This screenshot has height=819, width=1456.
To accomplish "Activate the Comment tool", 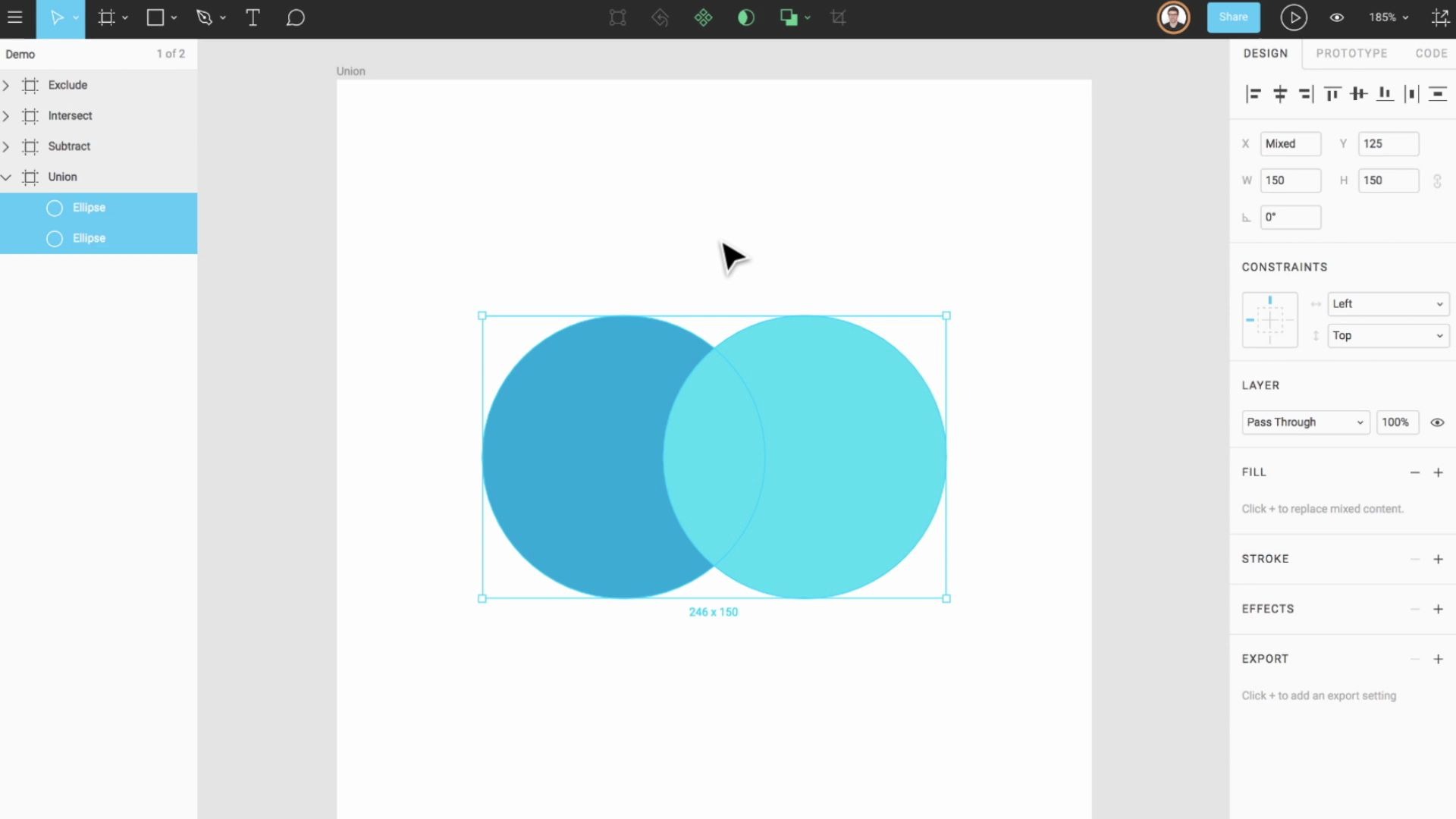I will 296,17.
